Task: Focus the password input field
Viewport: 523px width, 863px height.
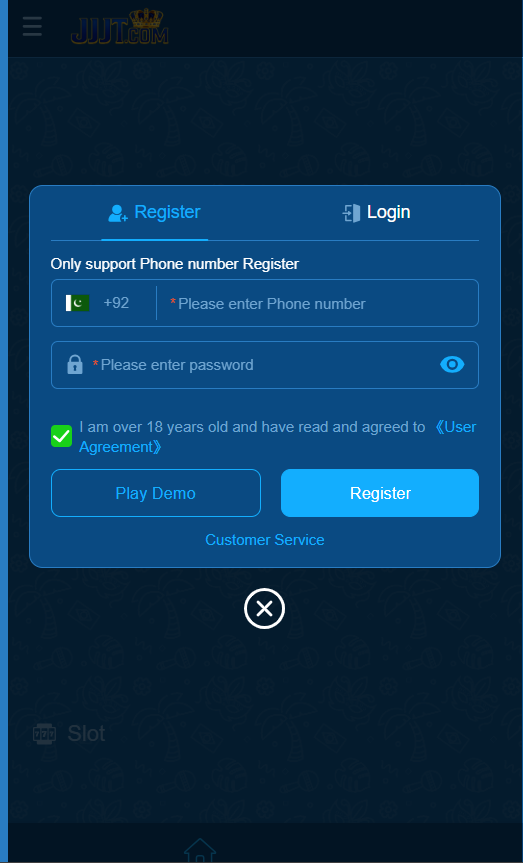Action: [x=265, y=365]
